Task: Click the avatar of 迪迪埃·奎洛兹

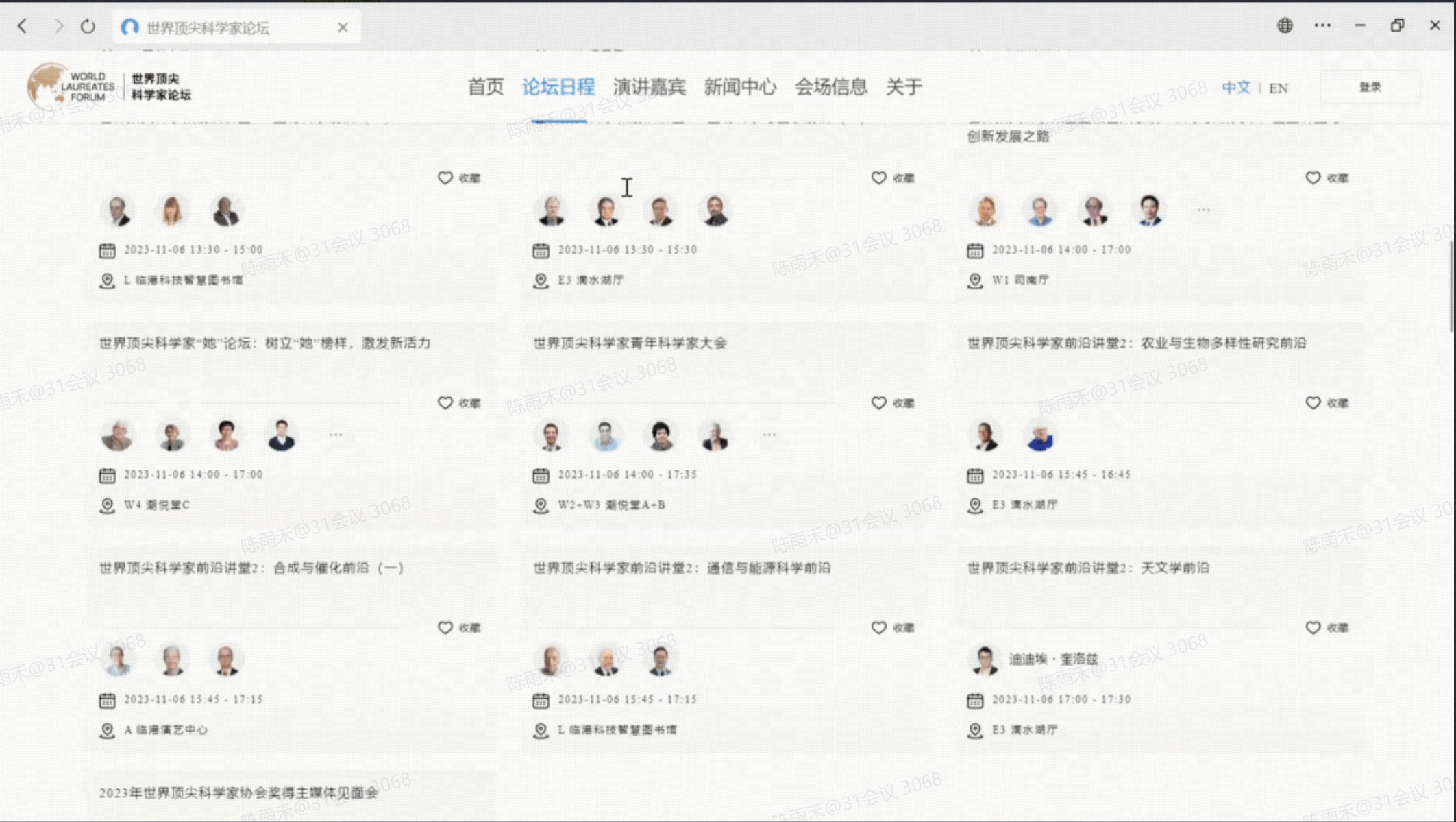Action: (x=985, y=659)
